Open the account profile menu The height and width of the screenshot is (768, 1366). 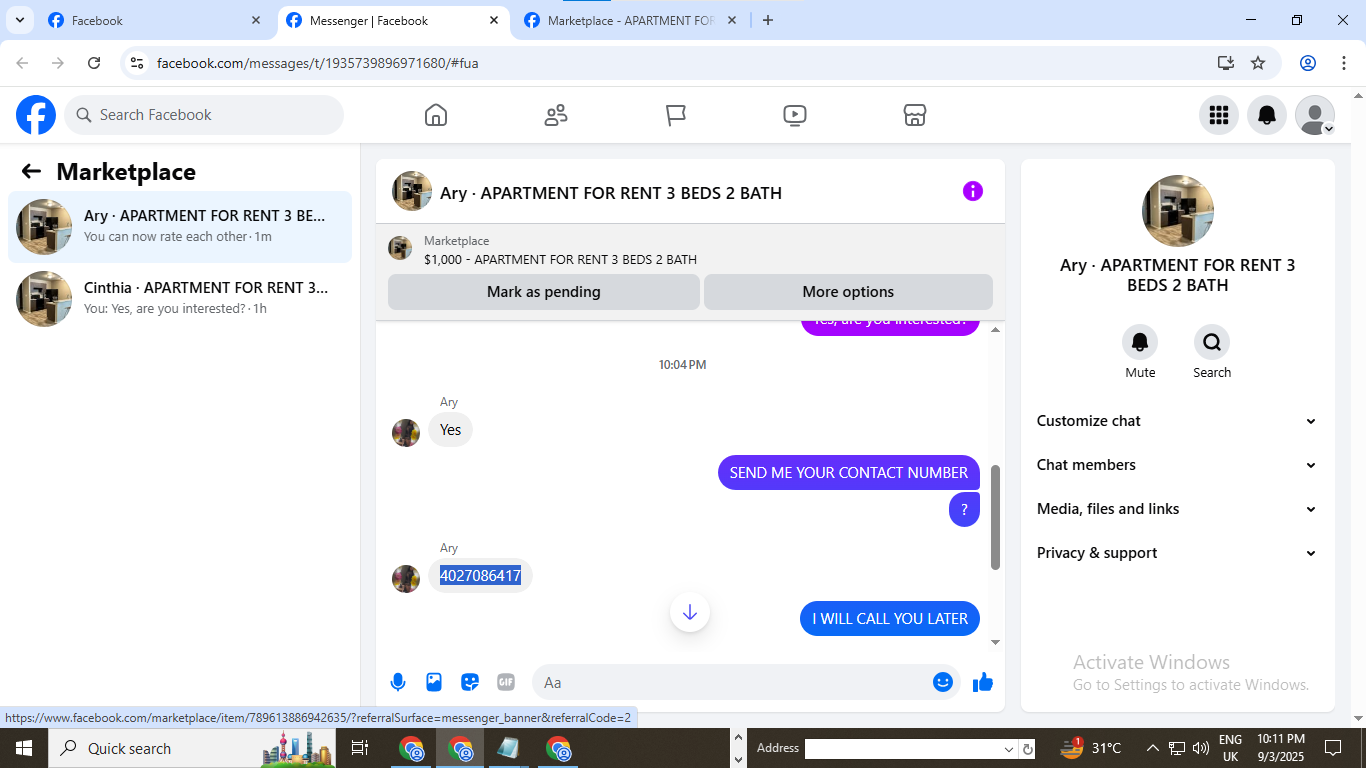[x=1315, y=115]
